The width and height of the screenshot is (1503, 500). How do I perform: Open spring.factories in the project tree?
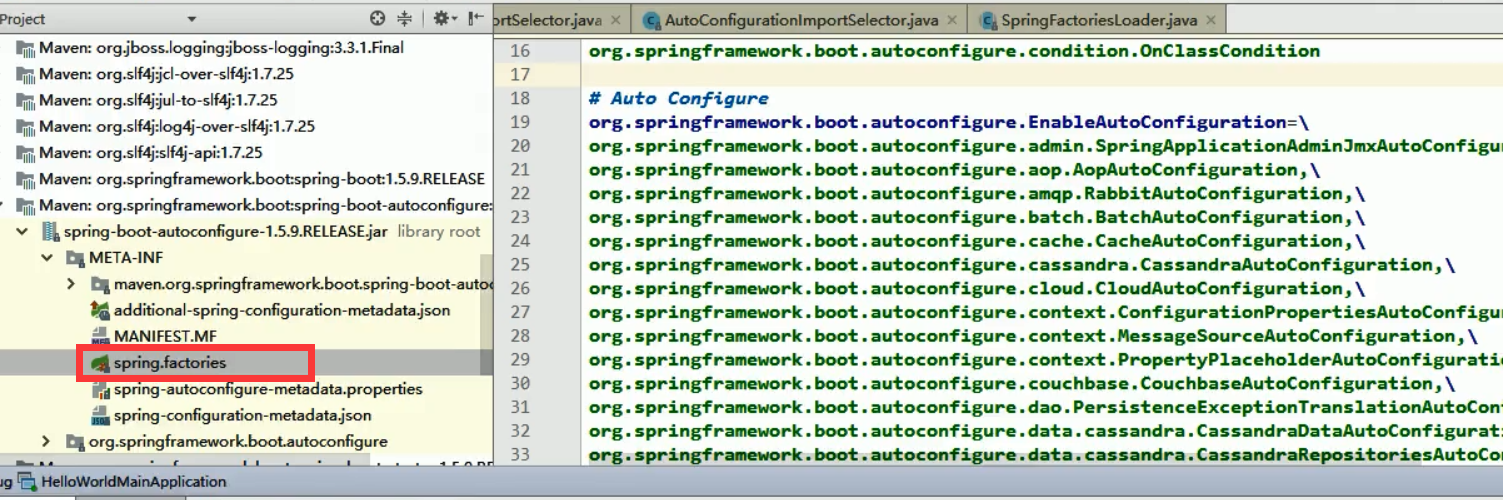point(170,363)
